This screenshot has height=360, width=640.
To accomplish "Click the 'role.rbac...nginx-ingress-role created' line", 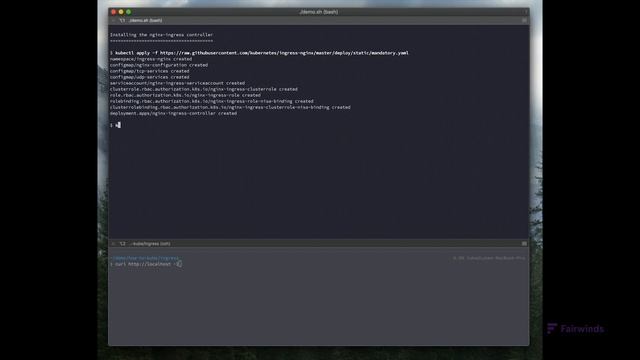I will click(185, 95).
